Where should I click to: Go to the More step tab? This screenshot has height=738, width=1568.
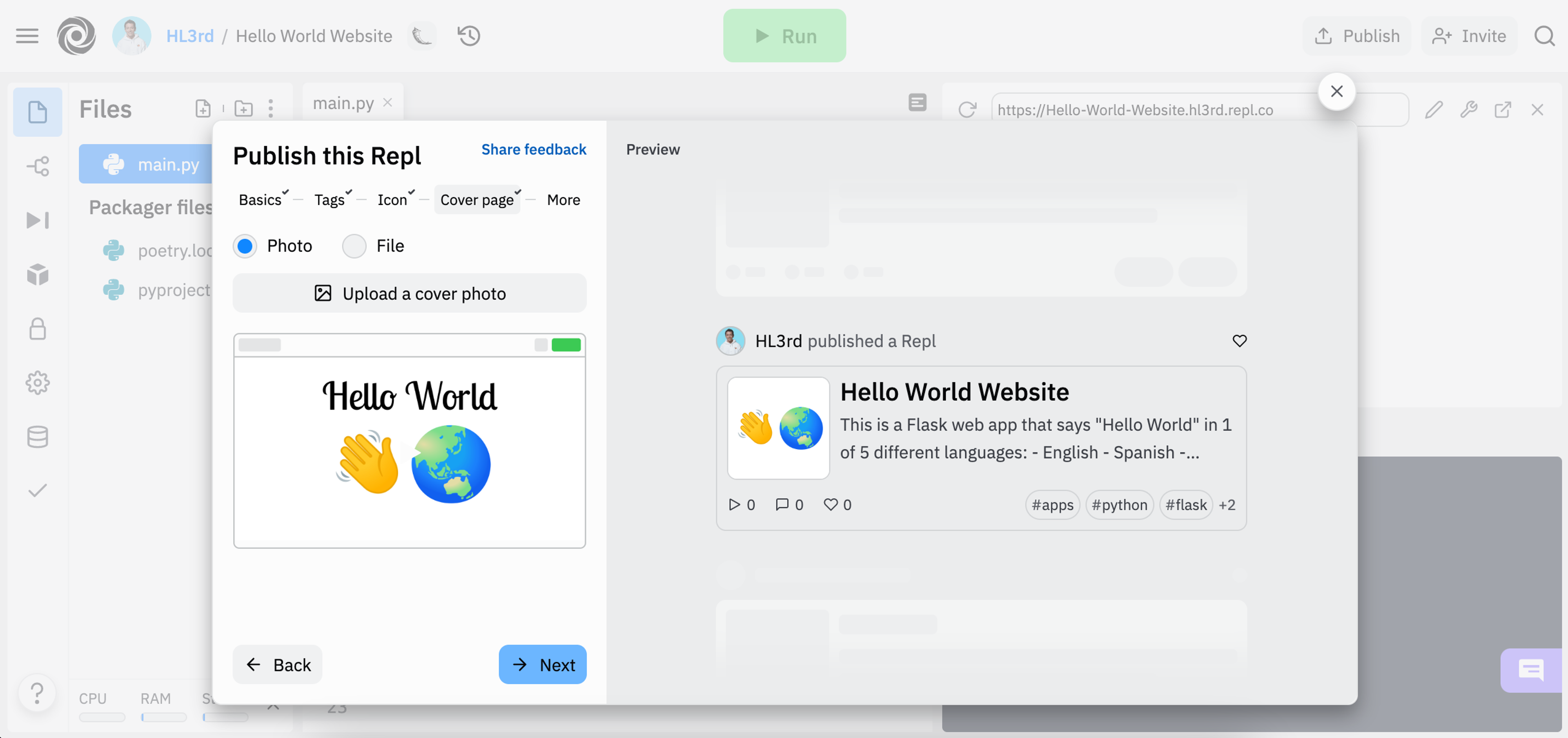coord(563,200)
